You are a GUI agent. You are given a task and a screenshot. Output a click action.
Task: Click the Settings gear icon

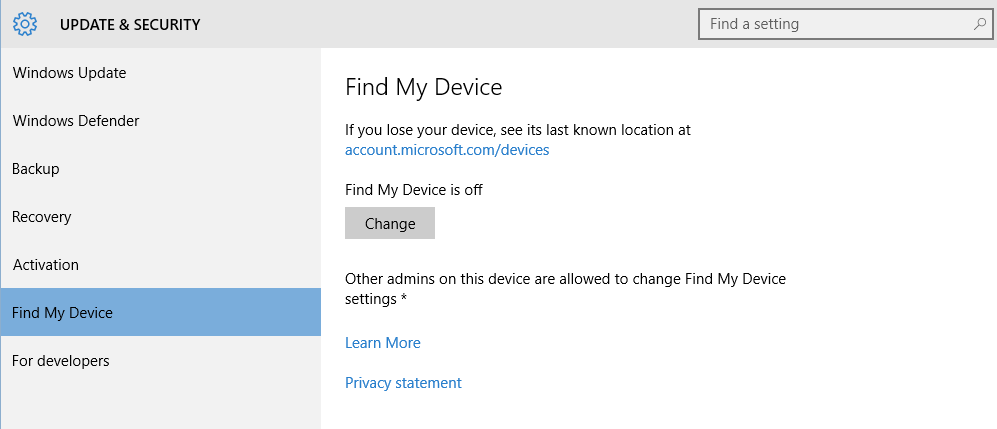click(x=25, y=23)
